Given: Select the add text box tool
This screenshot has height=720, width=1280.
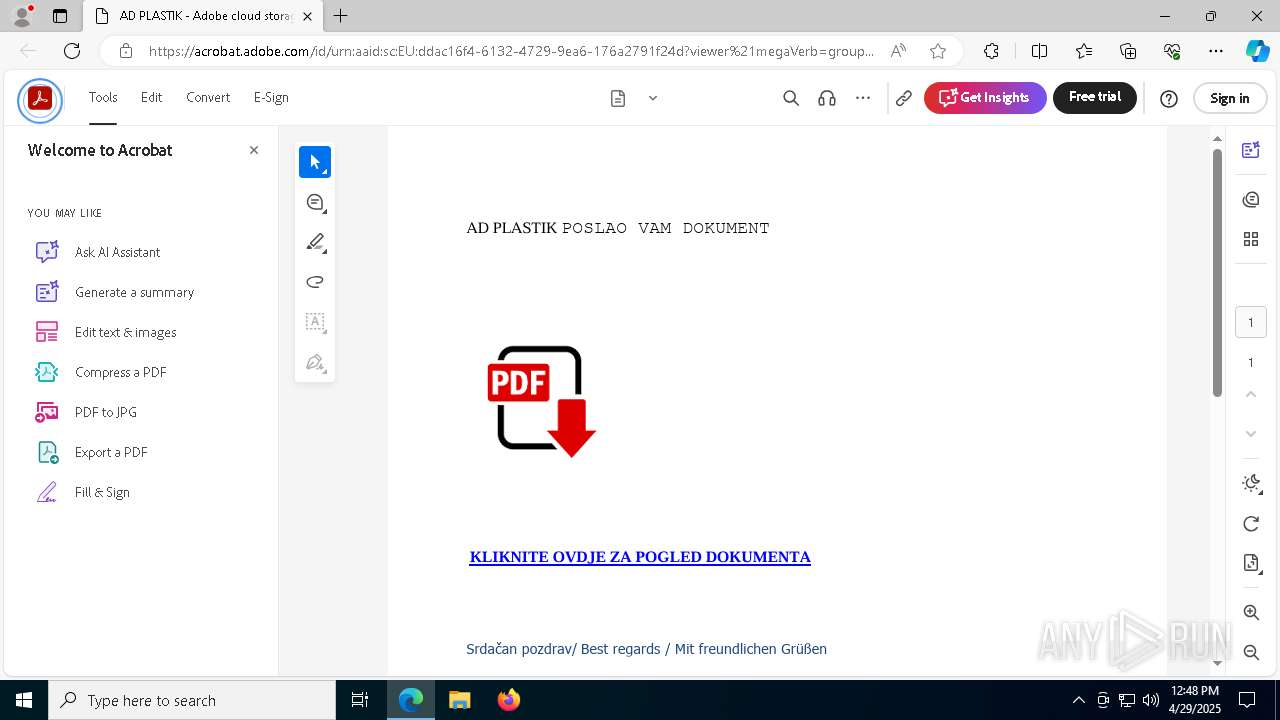Looking at the screenshot, I should 315,322.
